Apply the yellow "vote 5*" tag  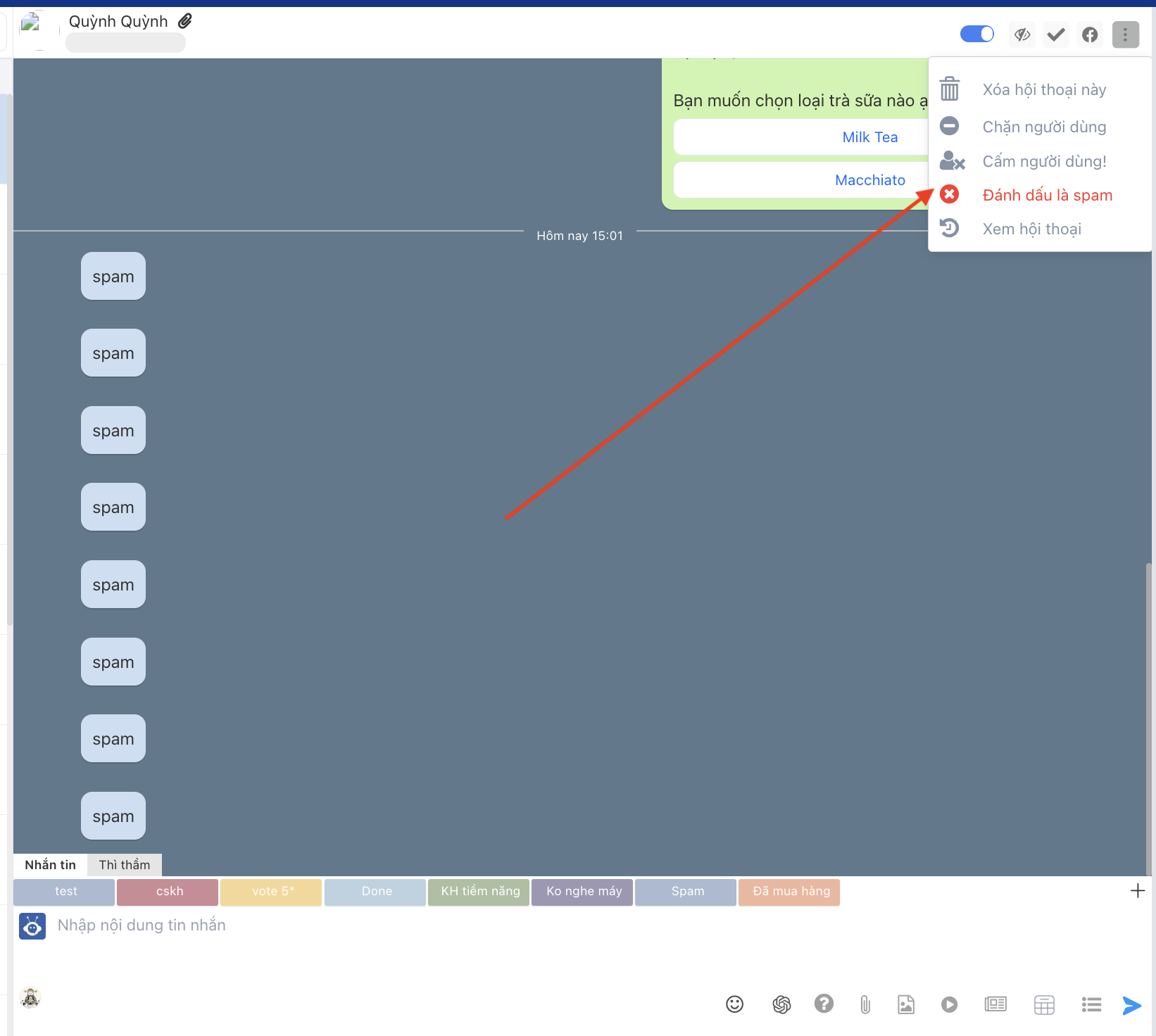(x=271, y=892)
